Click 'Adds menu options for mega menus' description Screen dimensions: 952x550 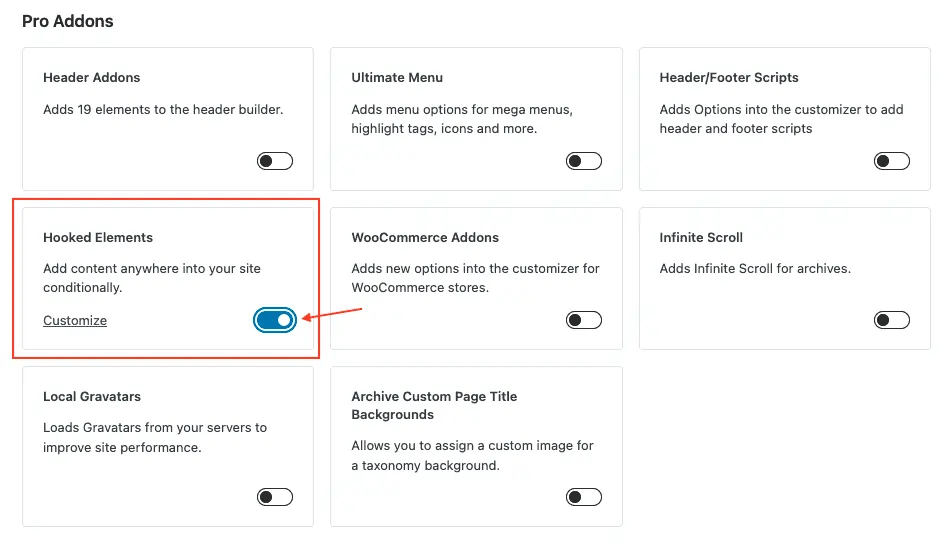click(x=462, y=119)
